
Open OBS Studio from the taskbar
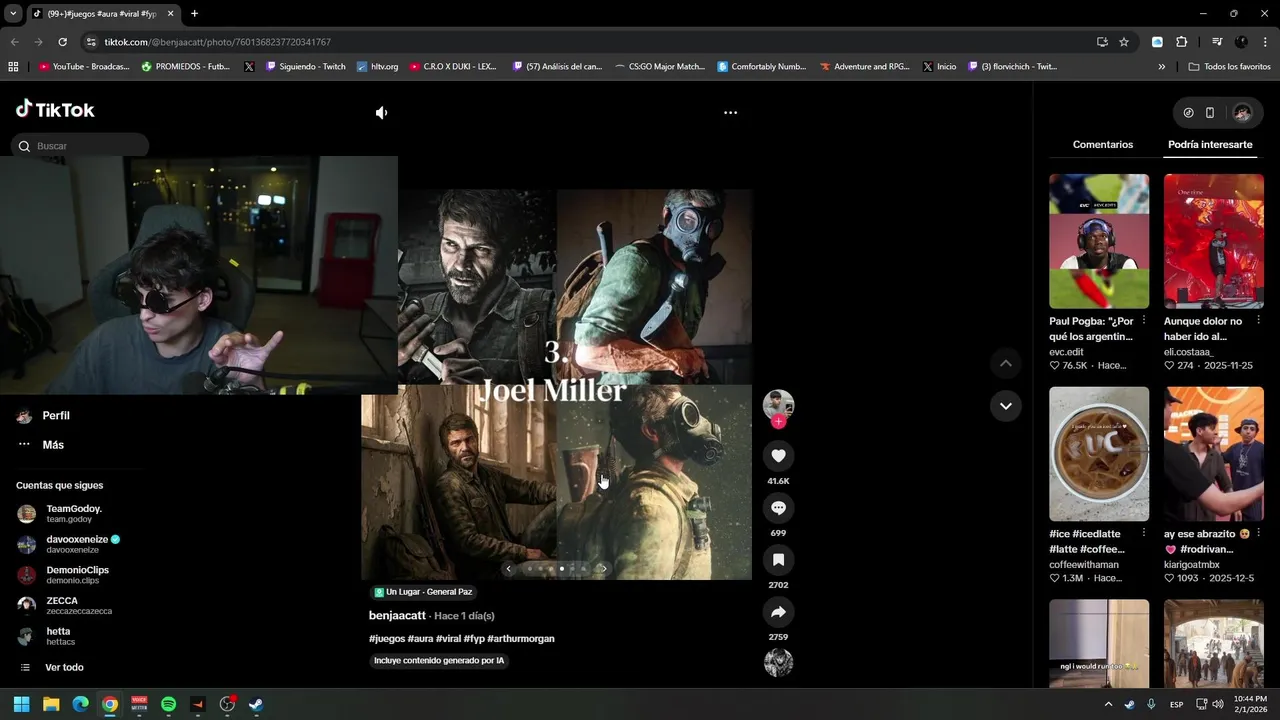click(227, 704)
